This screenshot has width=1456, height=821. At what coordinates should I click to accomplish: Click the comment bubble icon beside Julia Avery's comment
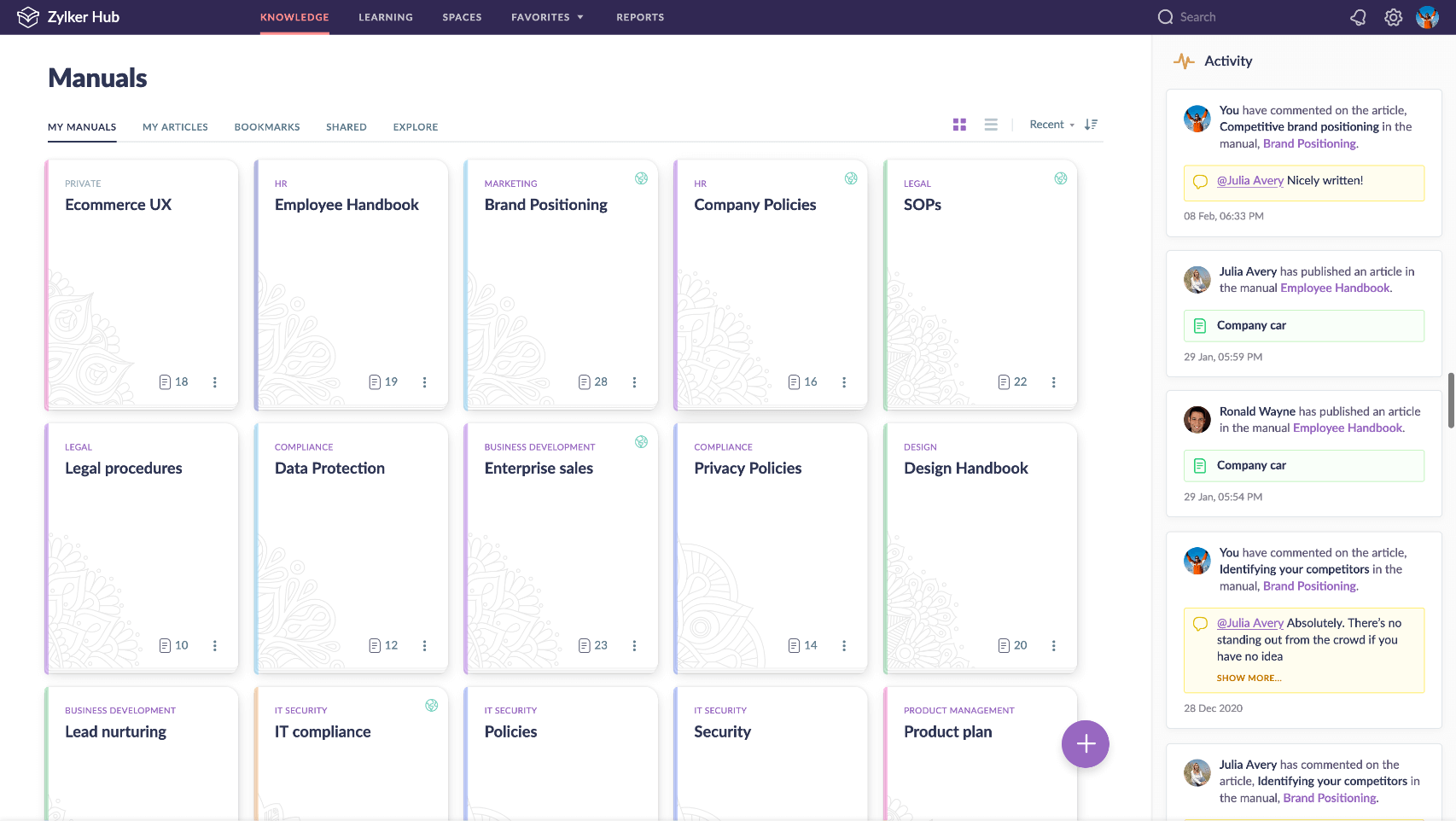coord(1200,181)
